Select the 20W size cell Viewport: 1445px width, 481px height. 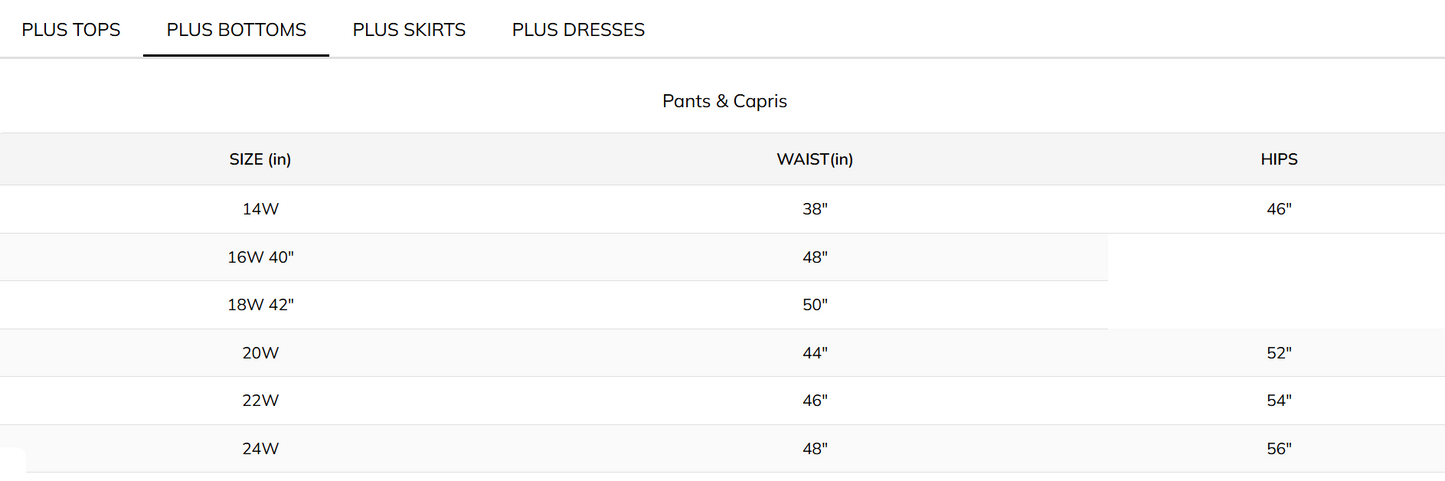coord(260,353)
